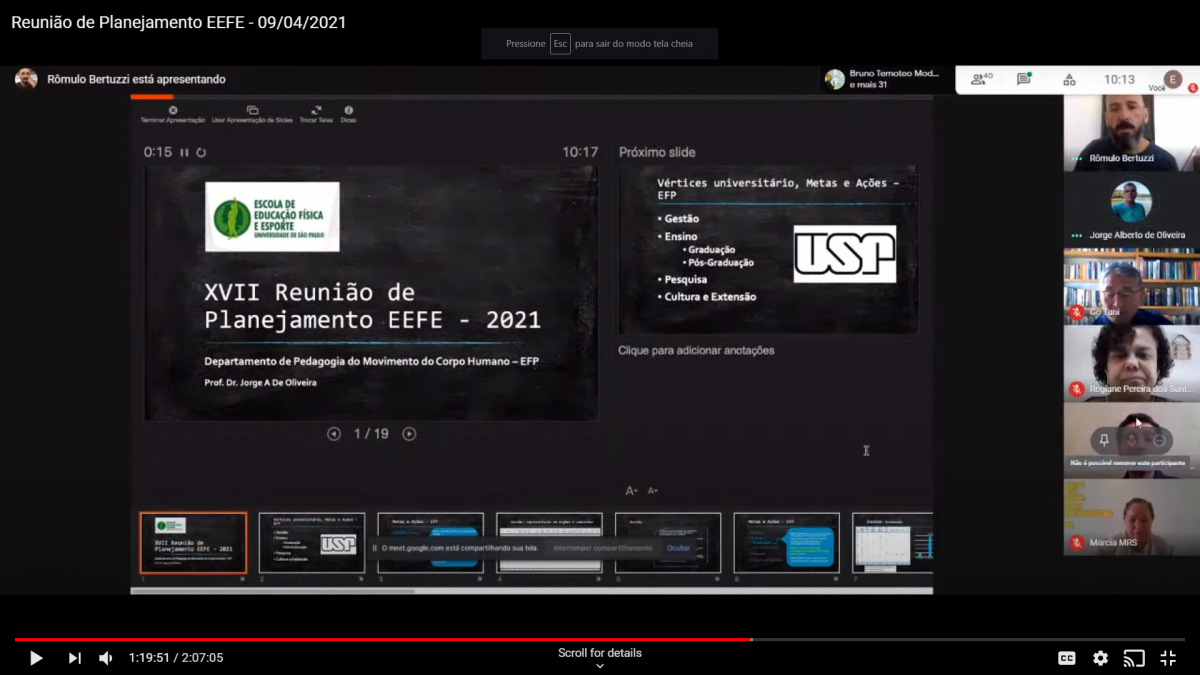Click the video time 1:19:51 / 2:07:05
Image resolution: width=1200 pixels, height=675 pixels.
(x=176, y=658)
